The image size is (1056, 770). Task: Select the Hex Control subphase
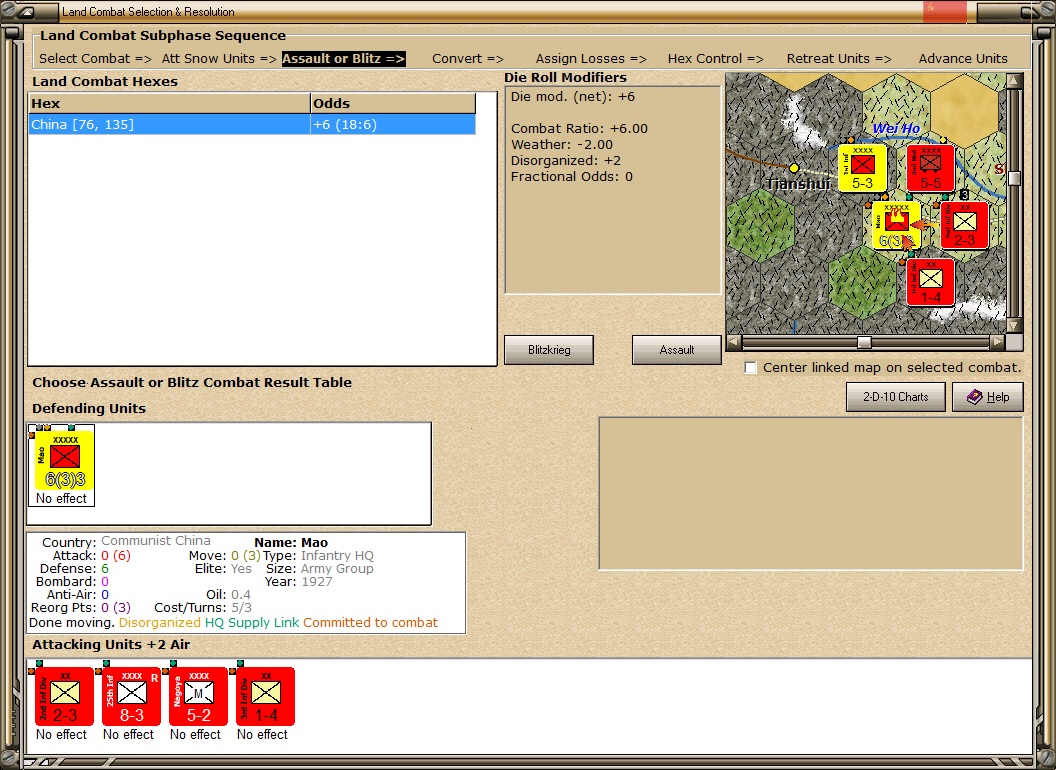point(715,59)
